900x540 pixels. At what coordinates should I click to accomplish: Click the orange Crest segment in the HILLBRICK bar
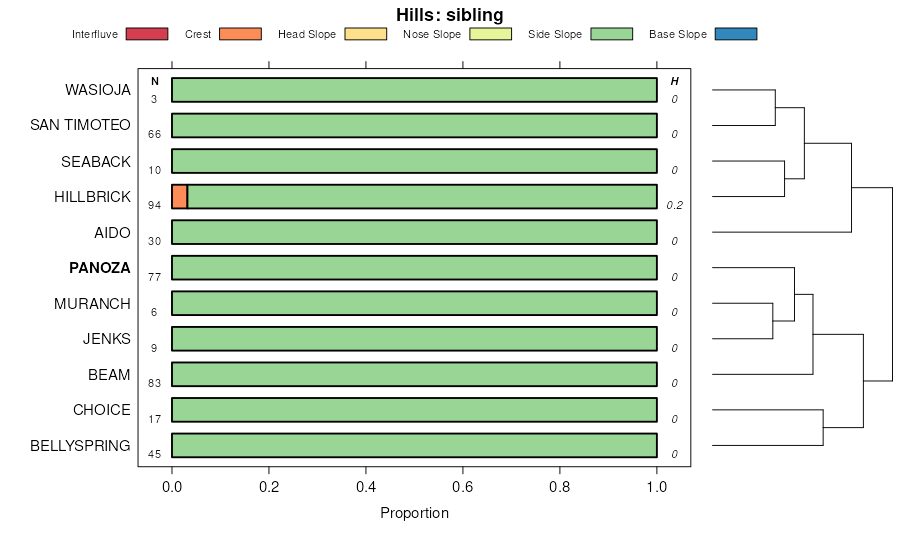click(180, 197)
